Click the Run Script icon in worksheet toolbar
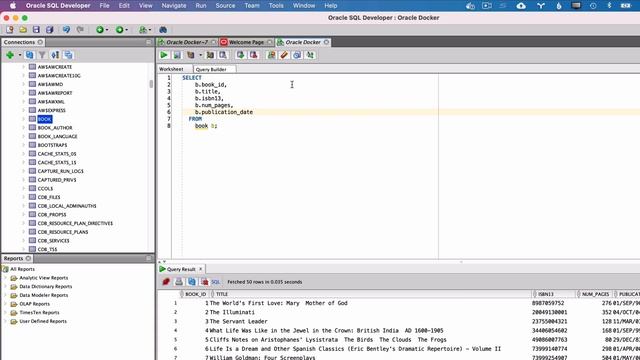 [177, 55]
